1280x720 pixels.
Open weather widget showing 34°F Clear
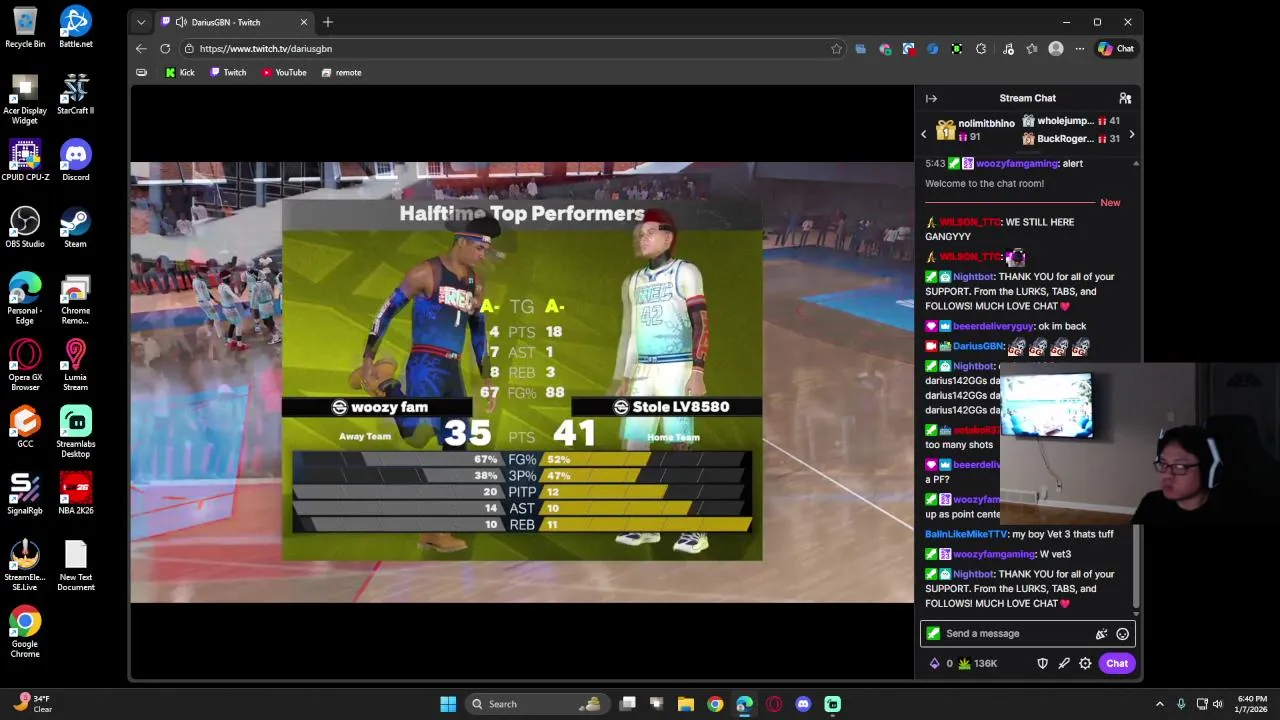[x=32, y=704]
